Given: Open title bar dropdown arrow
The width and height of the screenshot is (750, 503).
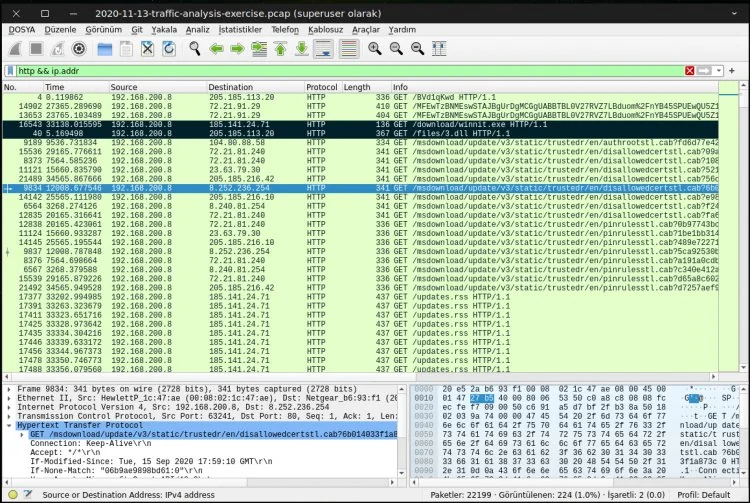Looking at the screenshot, I should (734, 13).
